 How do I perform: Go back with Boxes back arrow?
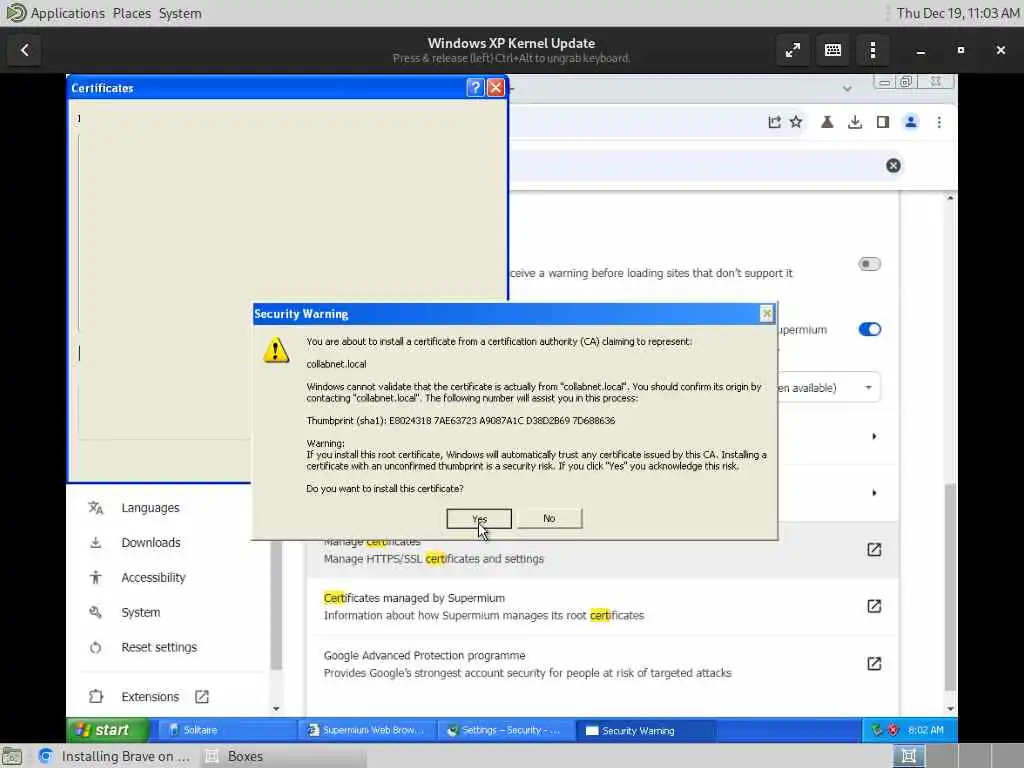[25, 50]
